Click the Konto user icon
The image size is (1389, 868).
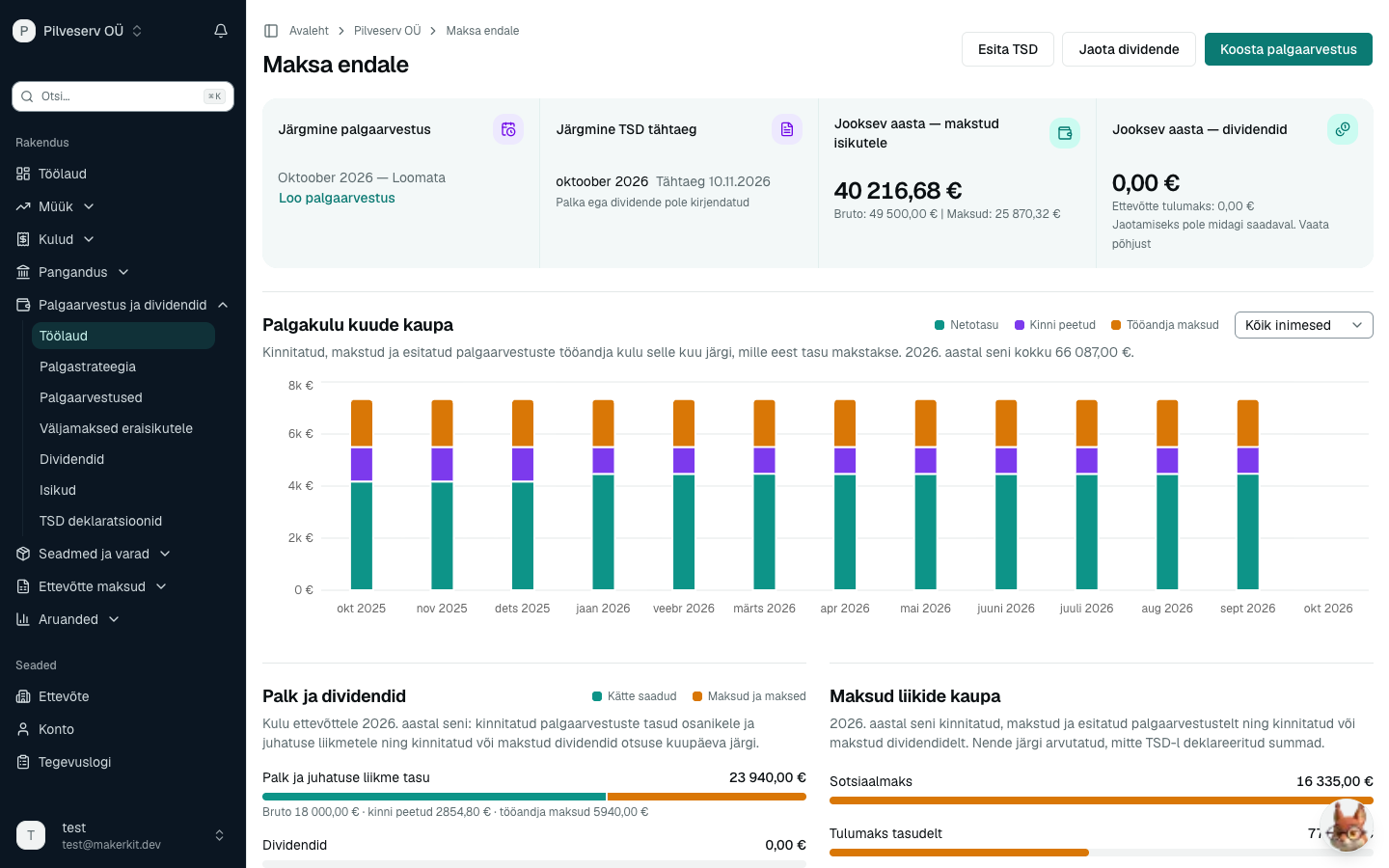23,729
